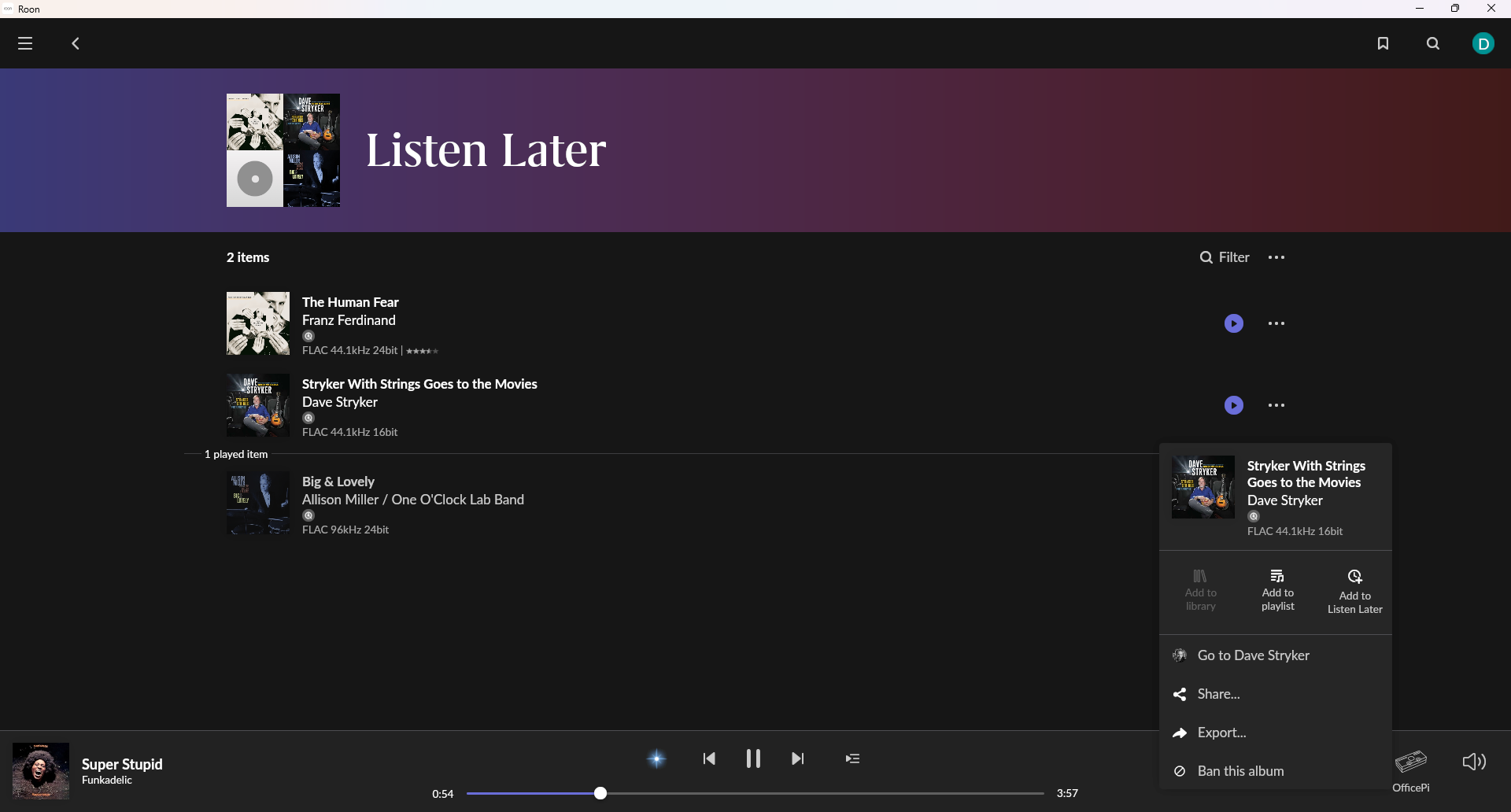Open more options for the Stryker With Strings row
The width and height of the screenshot is (1511, 812).
pyautogui.click(x=1276, y=405)
